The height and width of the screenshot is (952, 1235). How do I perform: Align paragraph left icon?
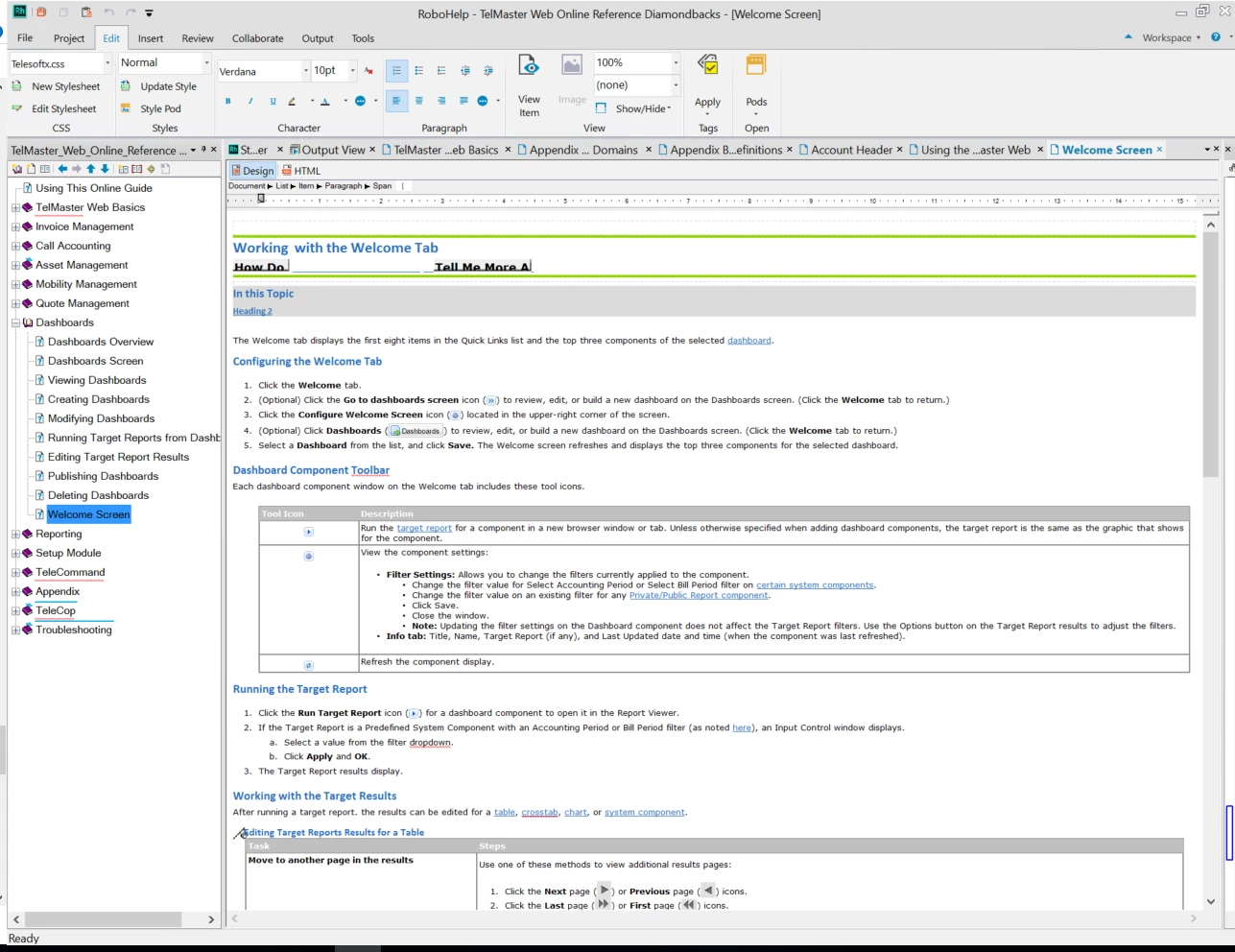tap(396, 101)
